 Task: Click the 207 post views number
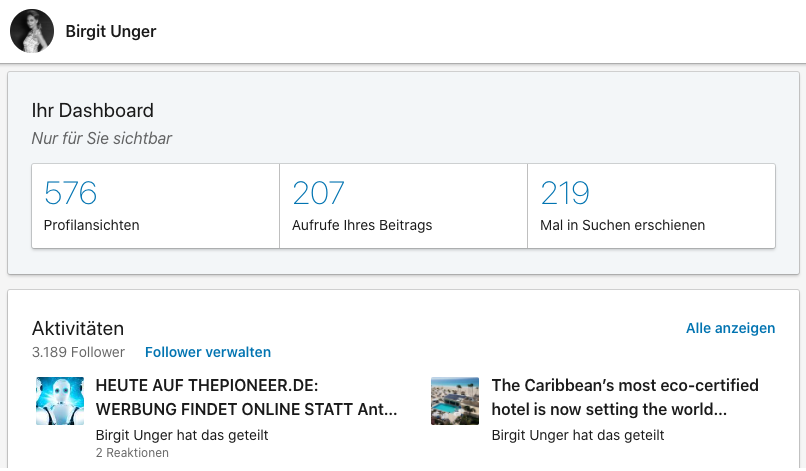[x=318, y=193]
